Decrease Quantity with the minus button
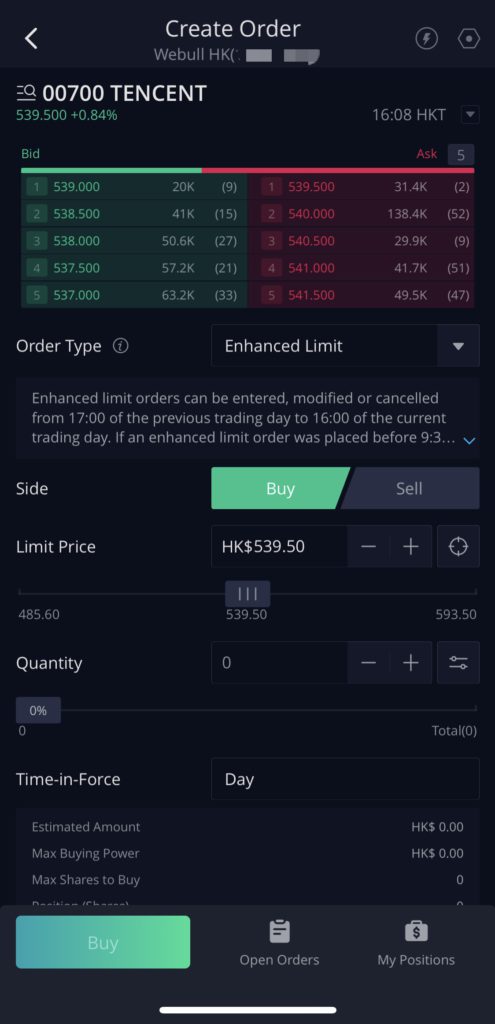 (x=368, y=662)
